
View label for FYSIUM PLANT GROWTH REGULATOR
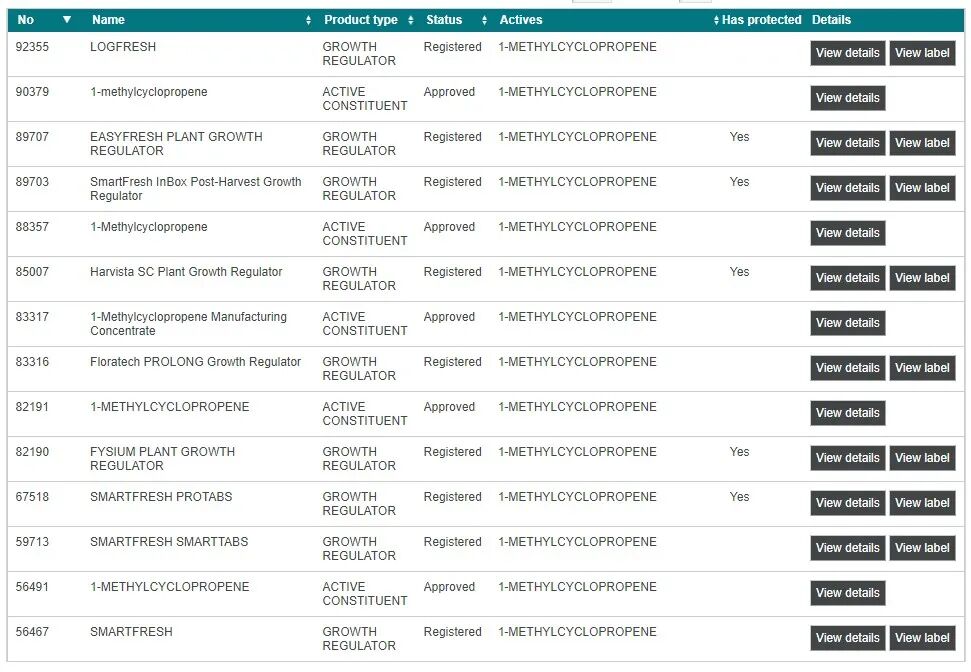(x=922, y=458)
